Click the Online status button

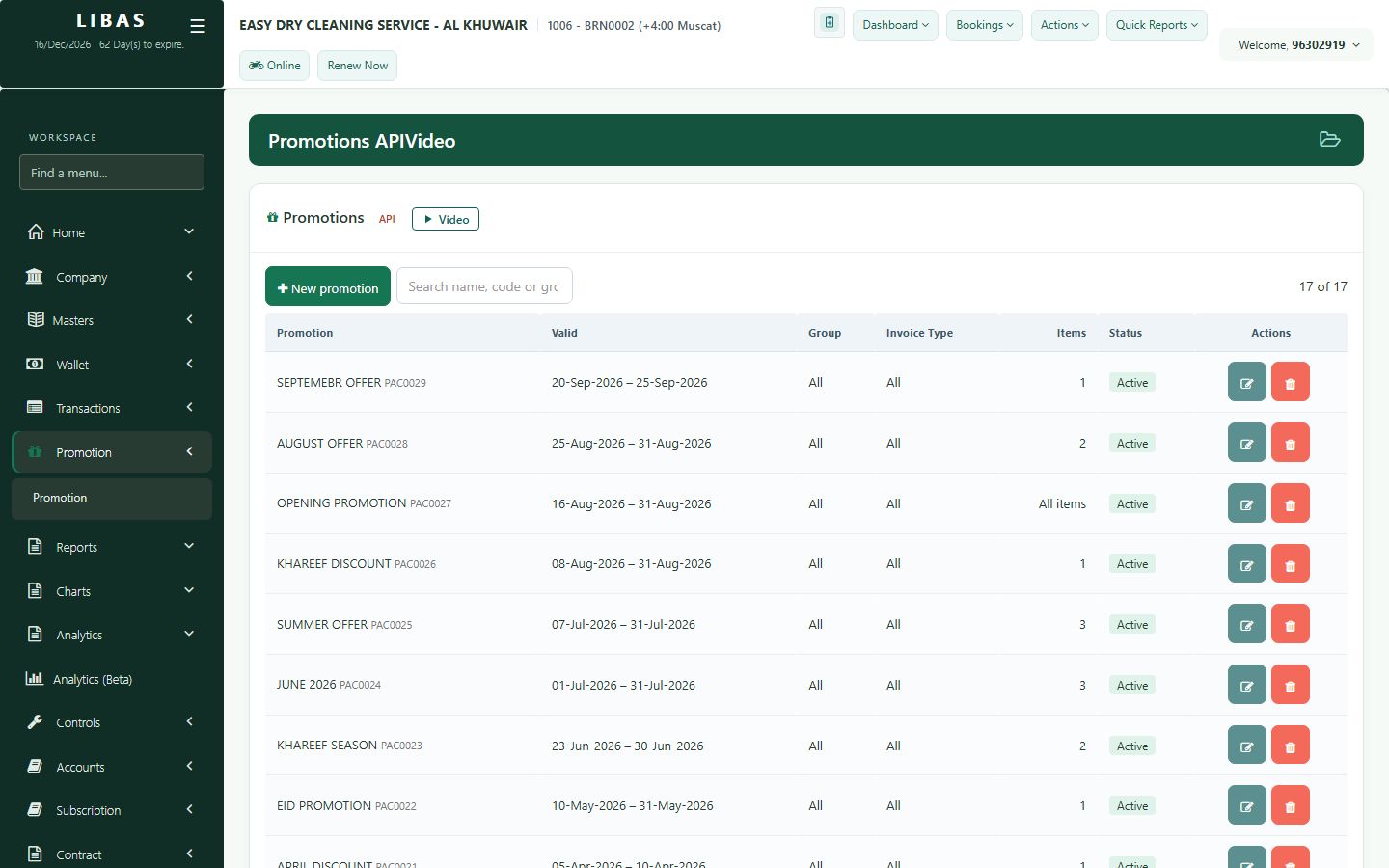(x=275, y=66)
